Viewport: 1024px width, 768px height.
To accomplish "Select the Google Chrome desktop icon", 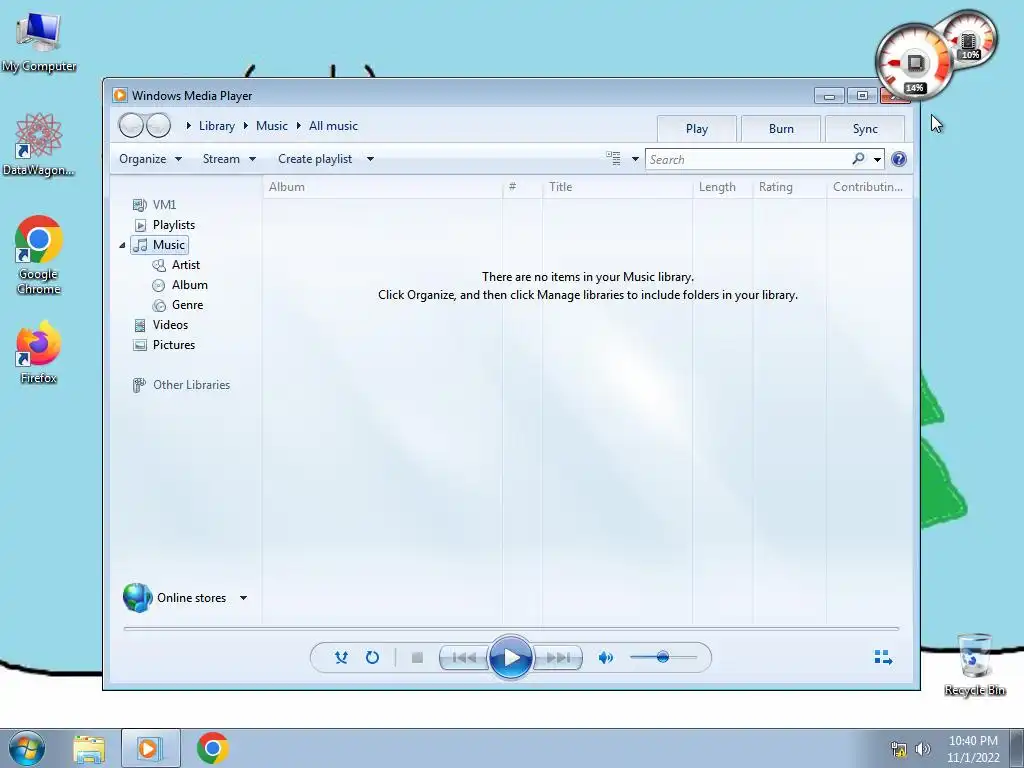I will [x=39, y=255].
